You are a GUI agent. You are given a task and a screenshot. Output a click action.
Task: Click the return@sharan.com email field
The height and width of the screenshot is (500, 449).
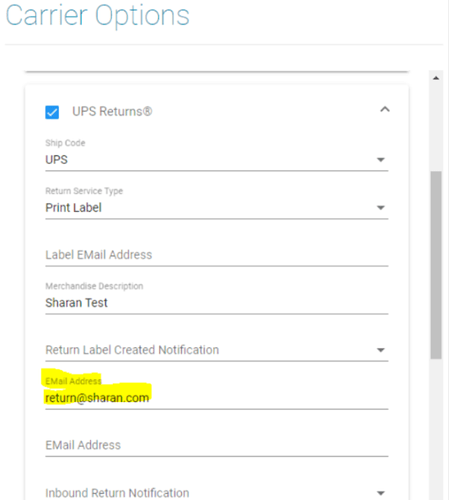point(217,398)
